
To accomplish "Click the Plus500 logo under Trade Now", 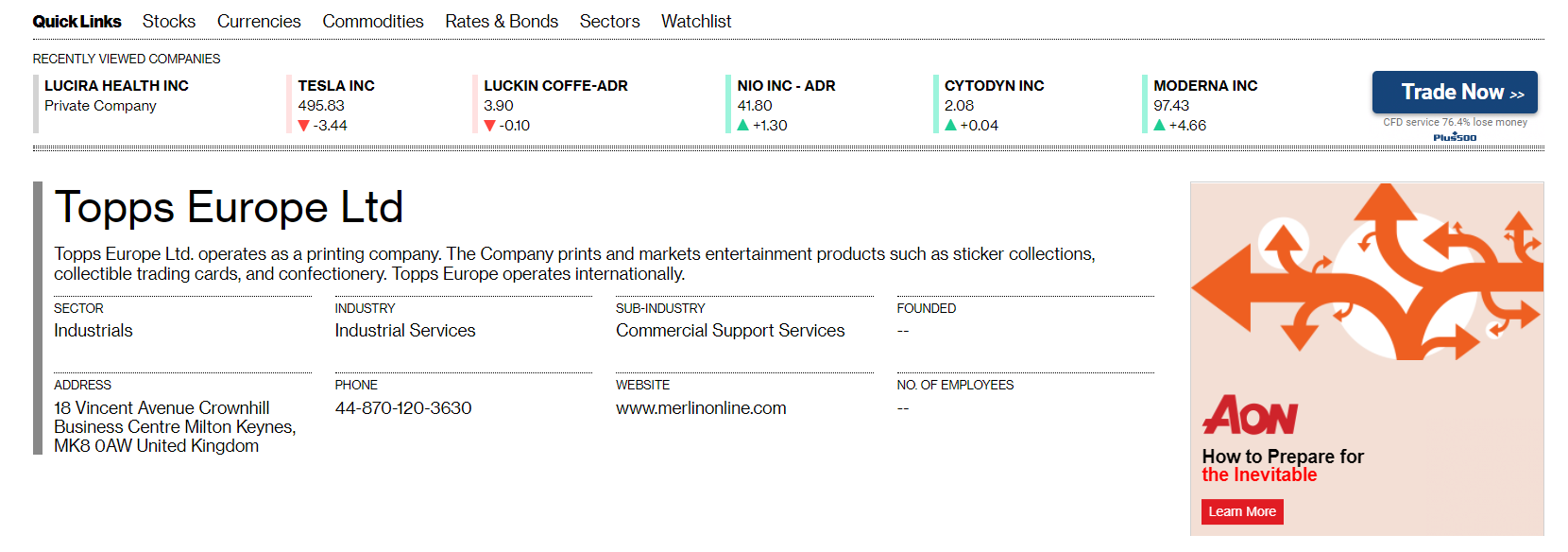I will click(1455, 138).
